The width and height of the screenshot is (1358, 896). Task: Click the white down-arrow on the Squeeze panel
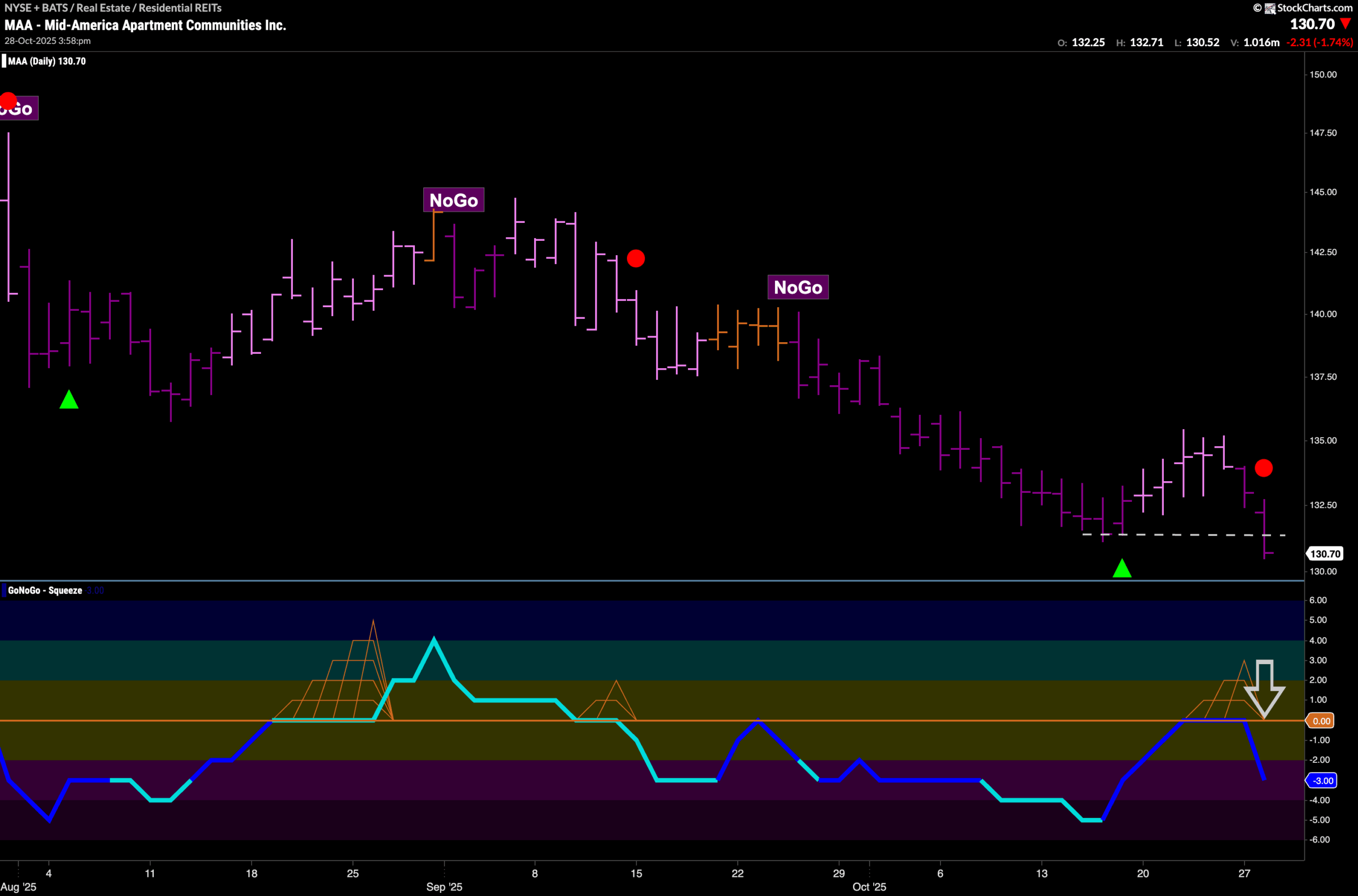pyautogui.click(x=1265, y=690)
